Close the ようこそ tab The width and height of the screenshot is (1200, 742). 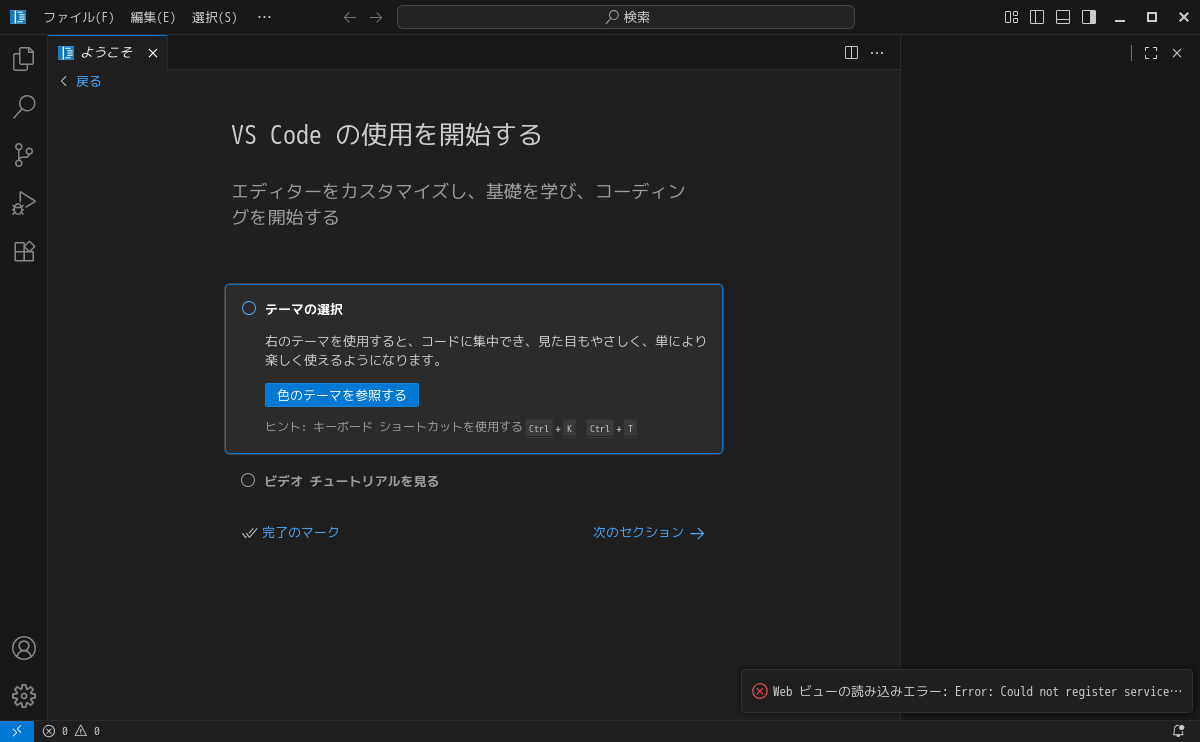(x=153, y=53)
